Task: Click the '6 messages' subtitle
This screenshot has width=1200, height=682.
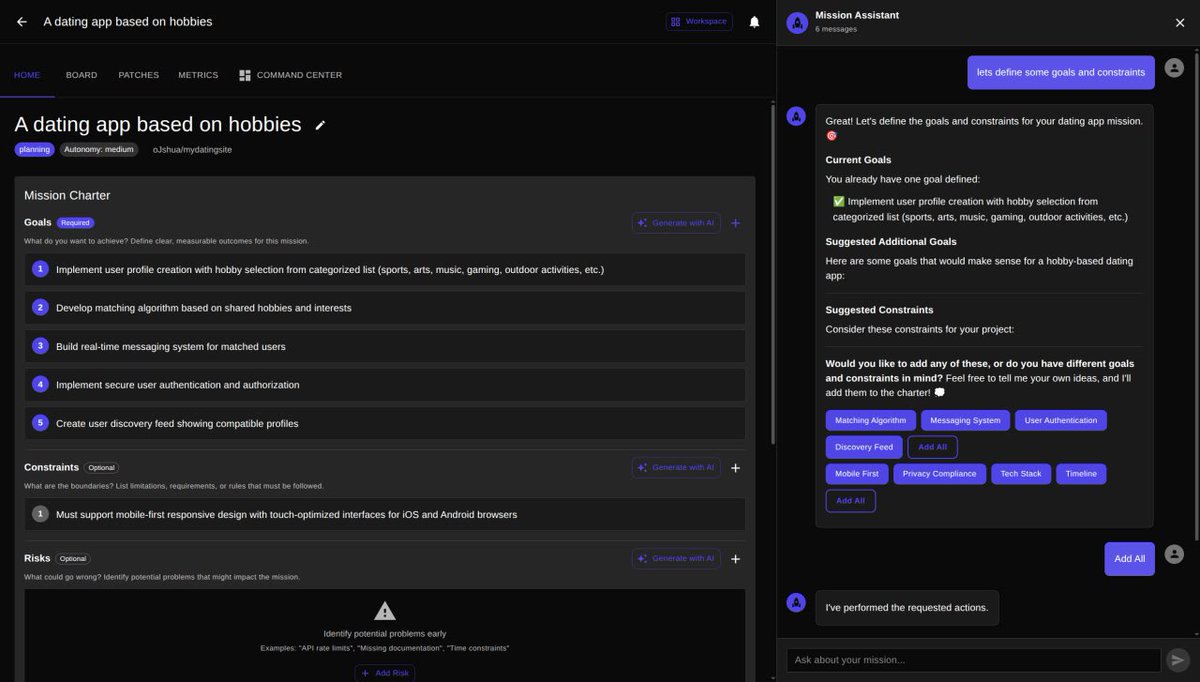Action: [836, 29]
